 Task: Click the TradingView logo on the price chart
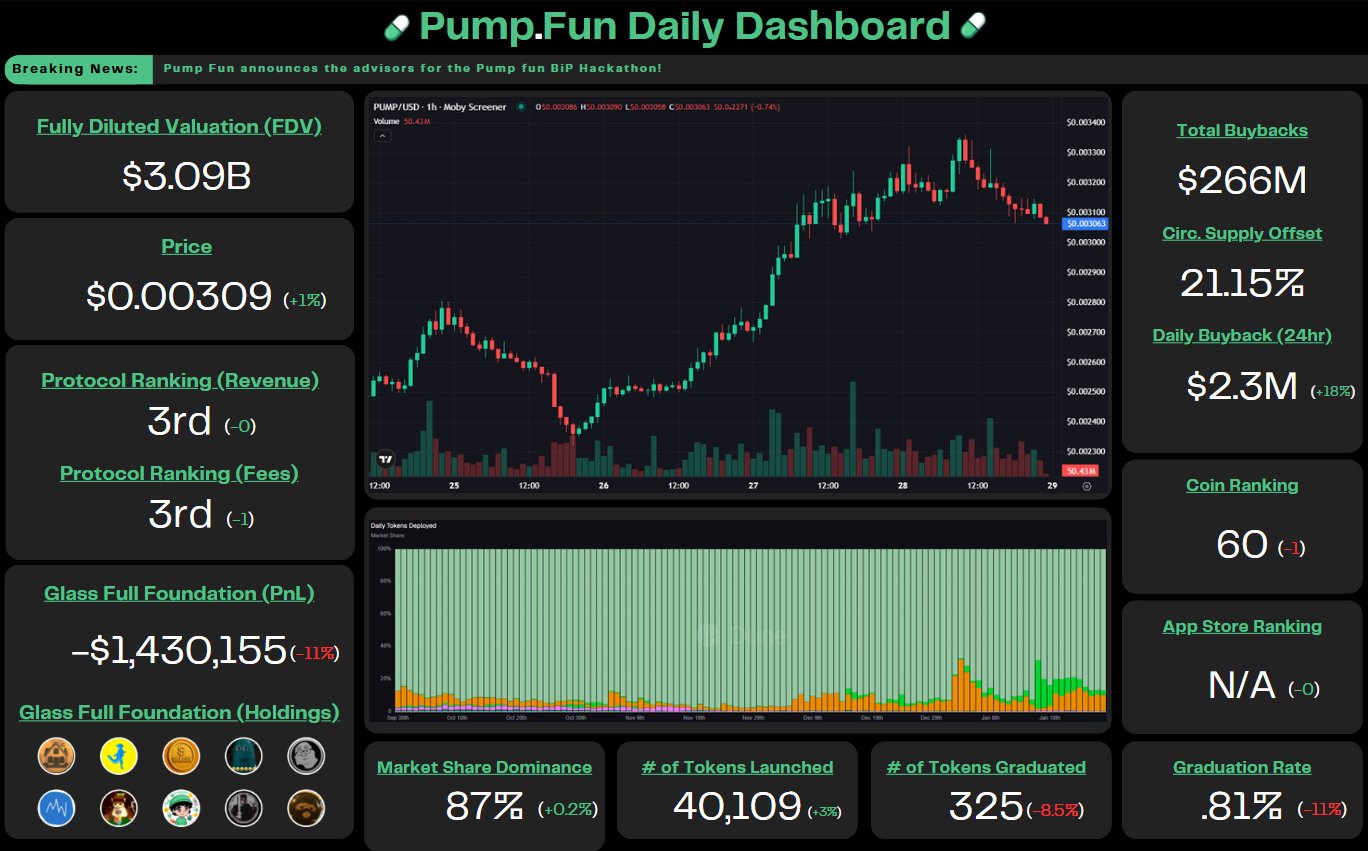pos(385,461)
